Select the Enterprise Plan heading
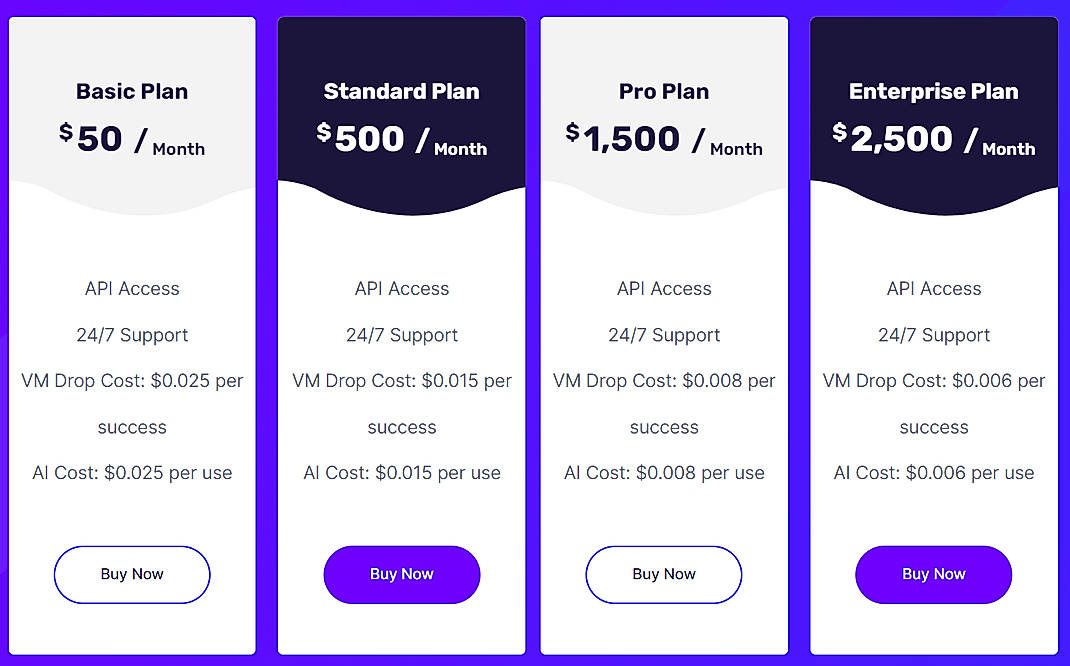1070x666 pixels. coord(933,91)
